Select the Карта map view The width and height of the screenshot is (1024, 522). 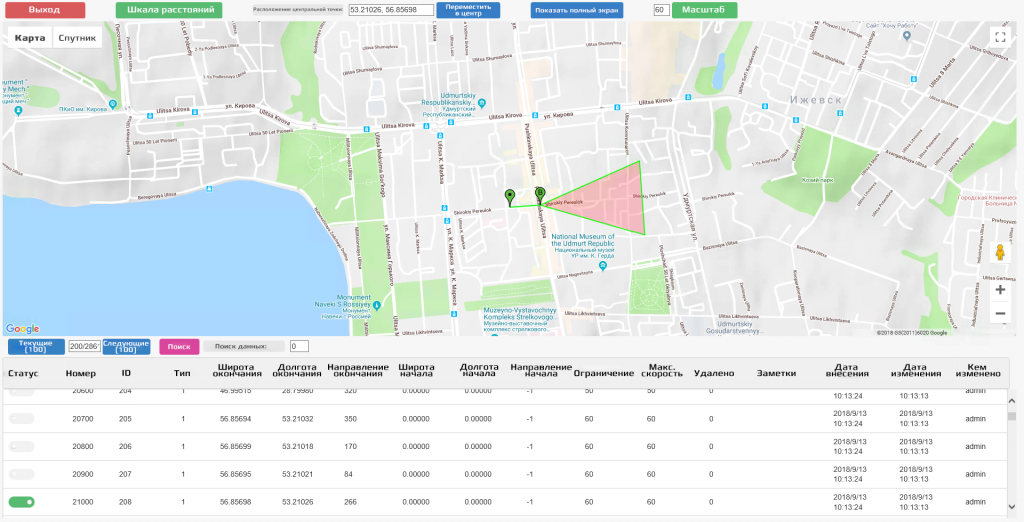coord(30,39)
